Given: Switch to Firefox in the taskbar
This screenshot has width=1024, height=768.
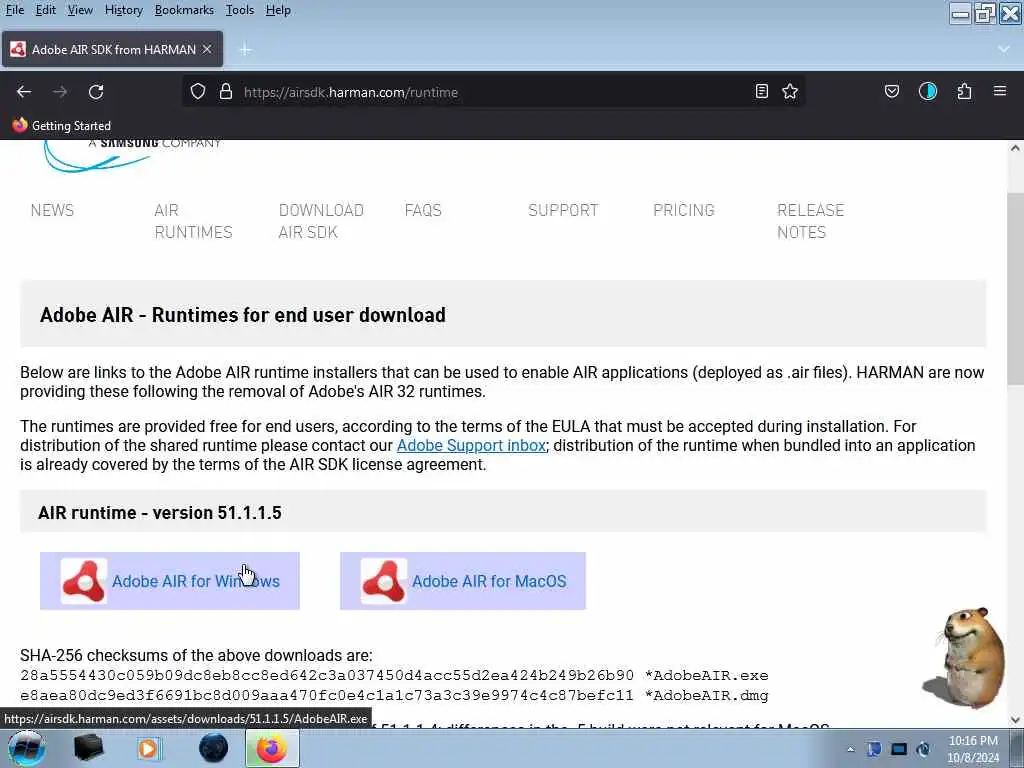Looking at the screenshot, I should [272, 748].
